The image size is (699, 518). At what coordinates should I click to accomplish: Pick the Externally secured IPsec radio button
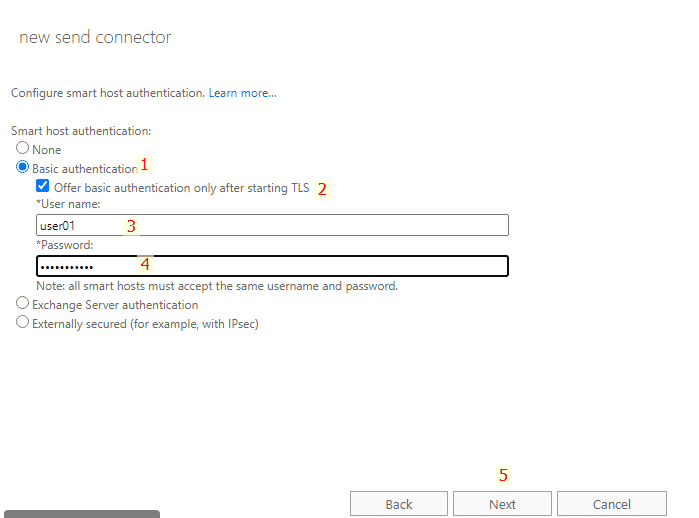click(22, 323)
